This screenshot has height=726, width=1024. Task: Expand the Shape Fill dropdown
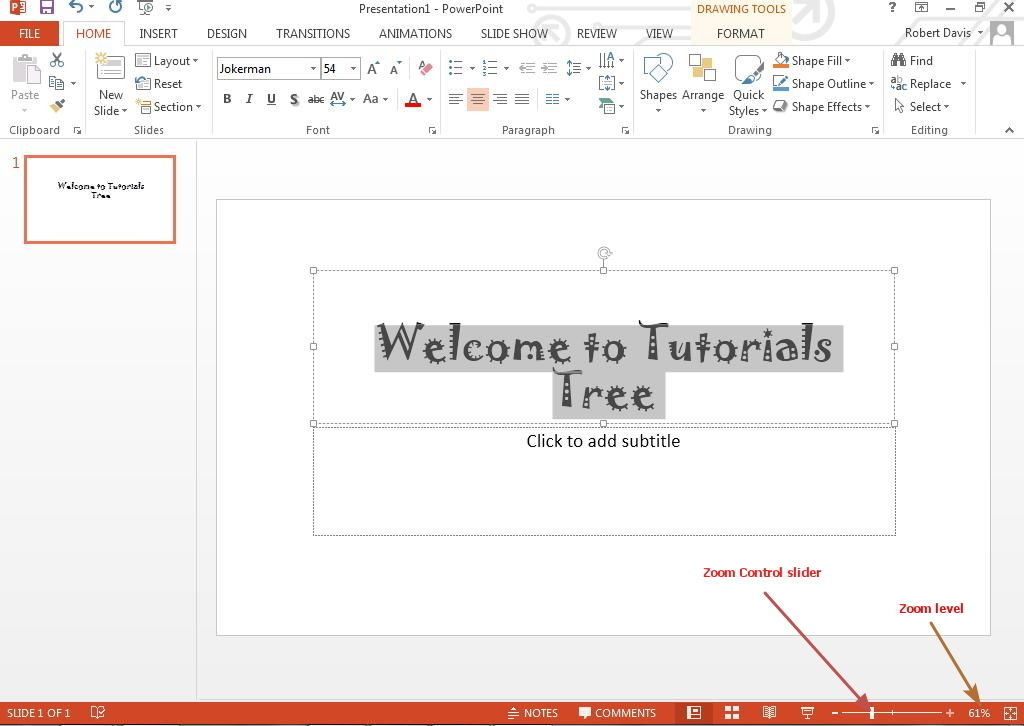tap(847, 61)
